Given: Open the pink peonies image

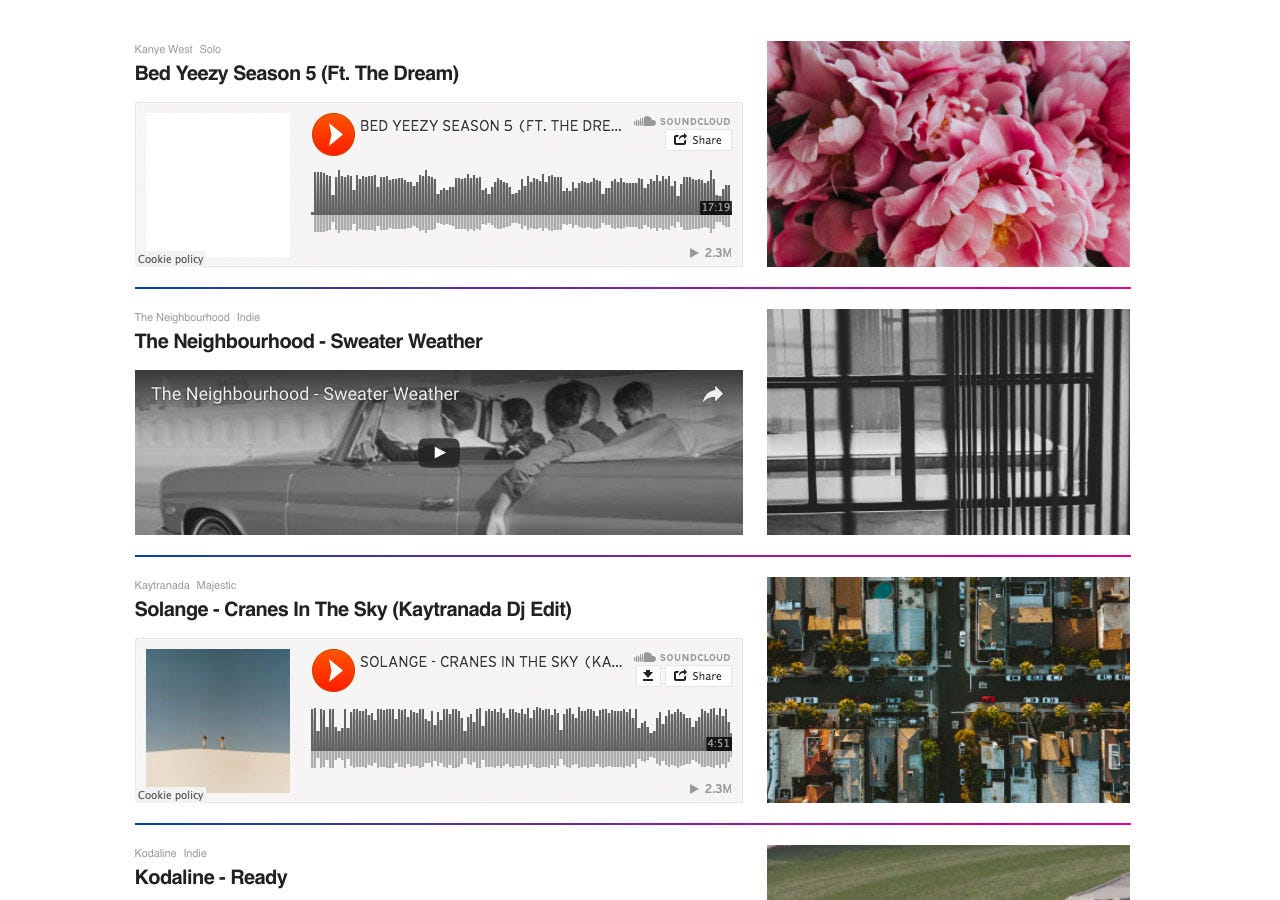Looking at the screenshot, I should tap(948, 154).
